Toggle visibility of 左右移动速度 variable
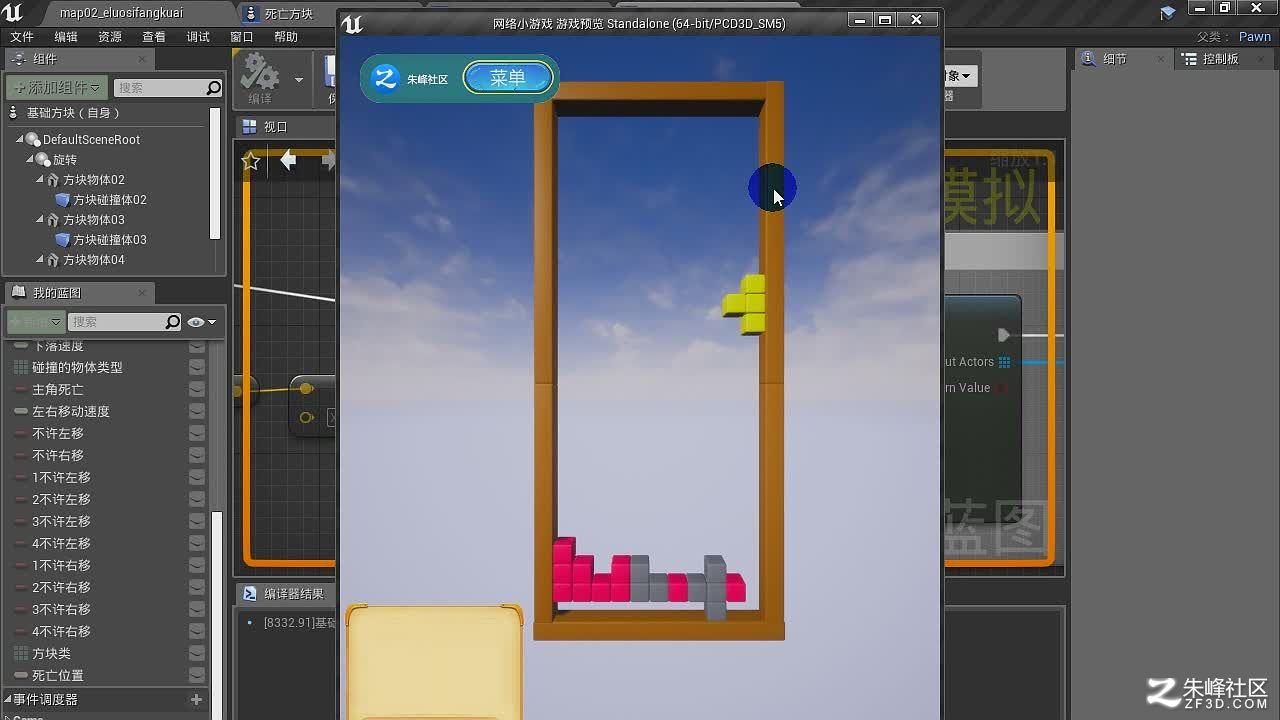1280x720 pixels. 197,411
